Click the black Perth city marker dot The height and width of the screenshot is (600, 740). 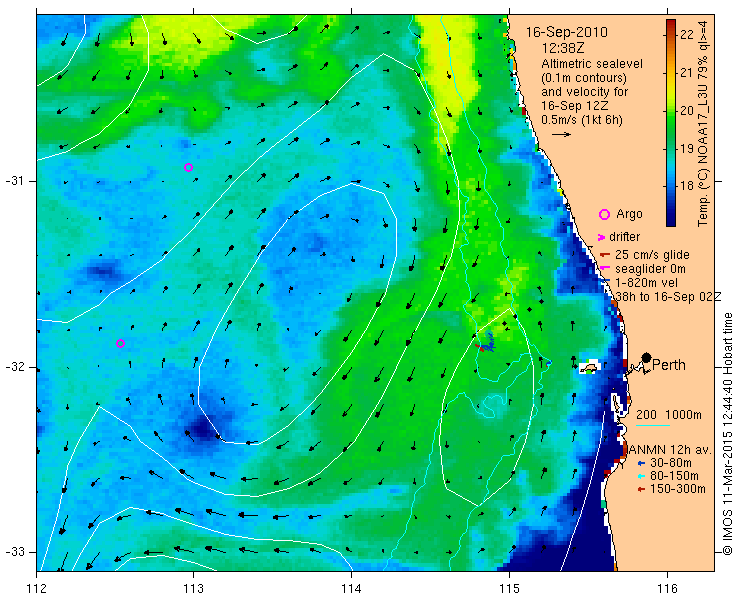pos(646,357)
